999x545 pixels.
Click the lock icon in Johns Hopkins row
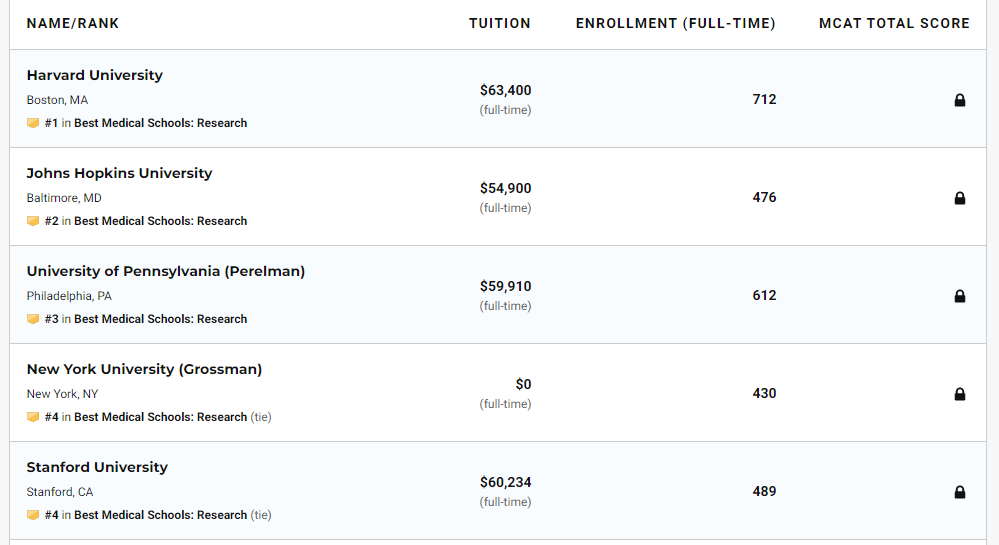click(959, 198)
